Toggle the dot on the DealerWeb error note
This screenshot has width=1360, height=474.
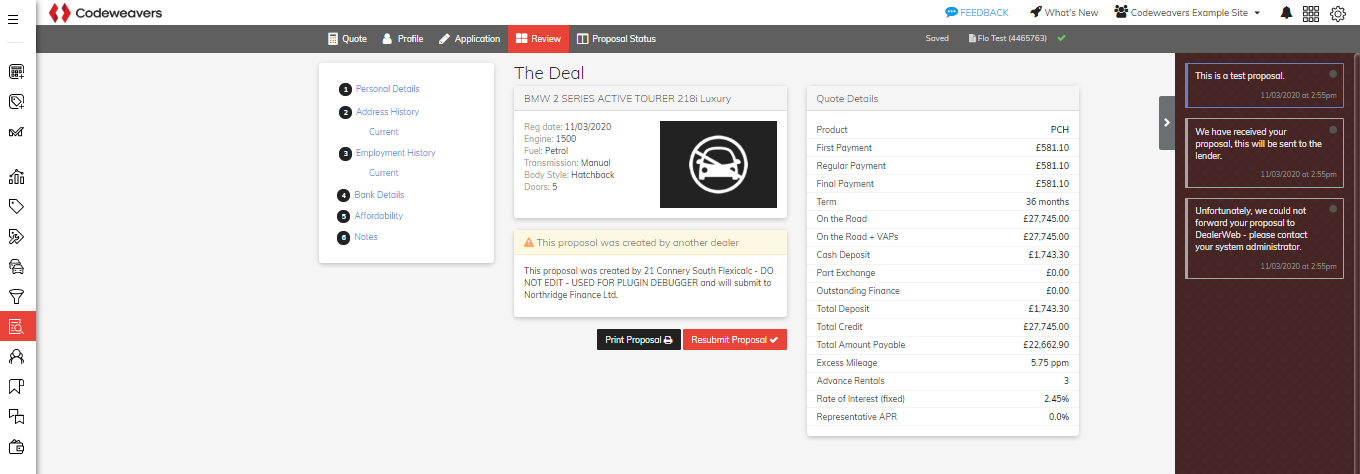click(1333, 210)
